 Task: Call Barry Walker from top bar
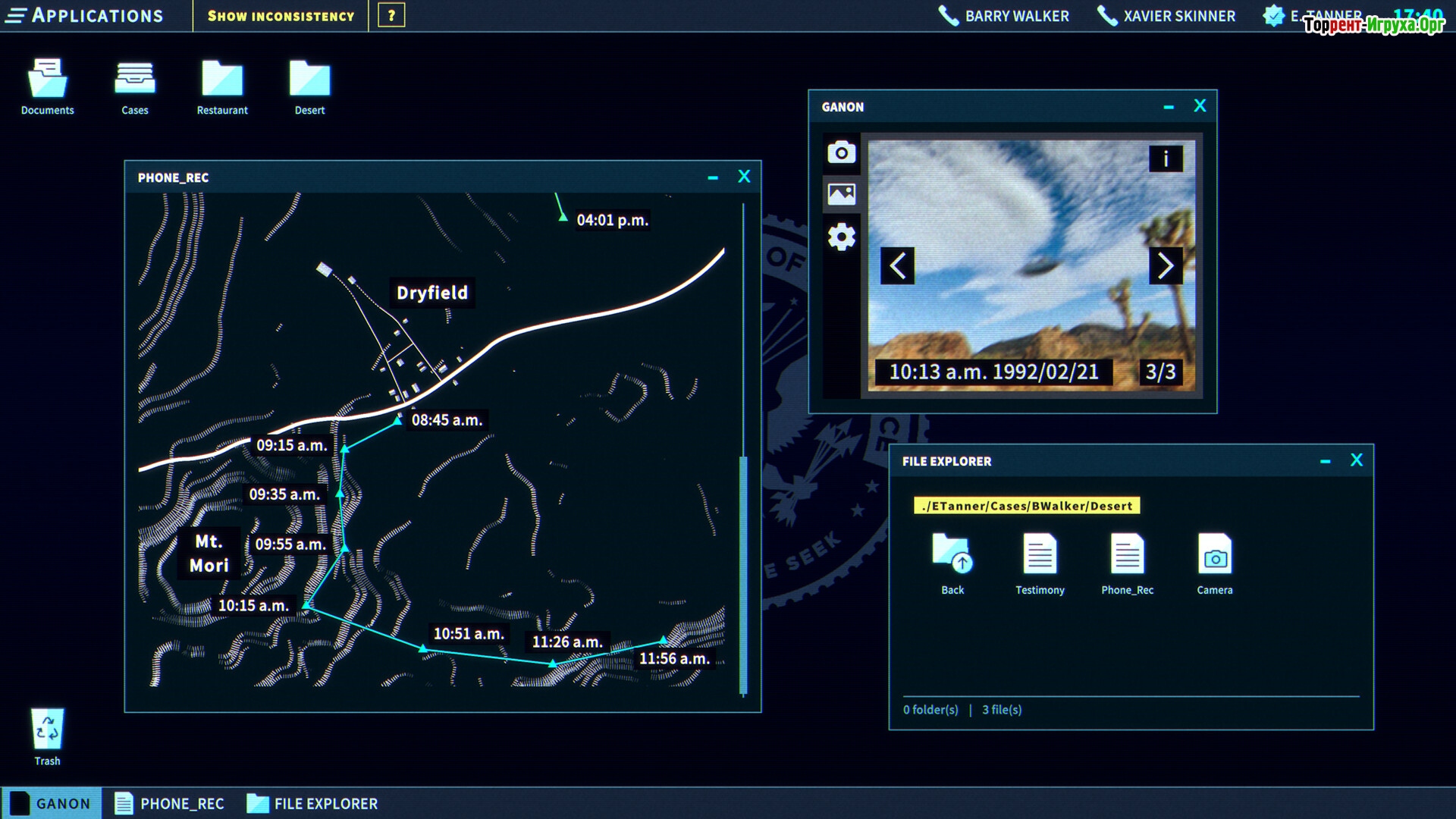[1003, 16]
